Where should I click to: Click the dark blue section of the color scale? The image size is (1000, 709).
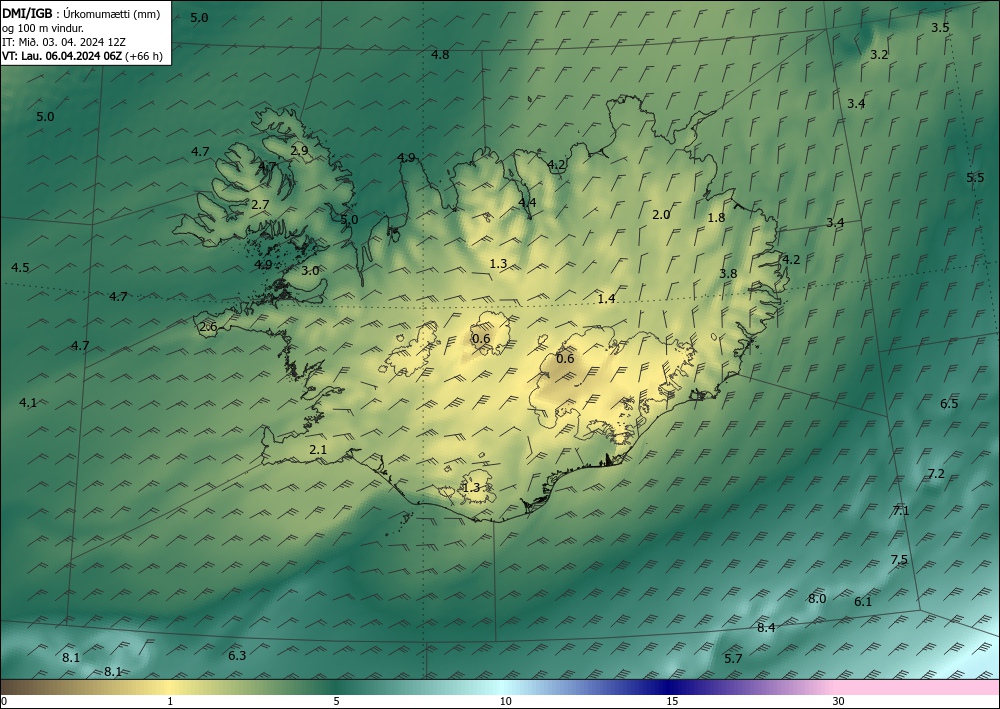[x=666, y=687]
